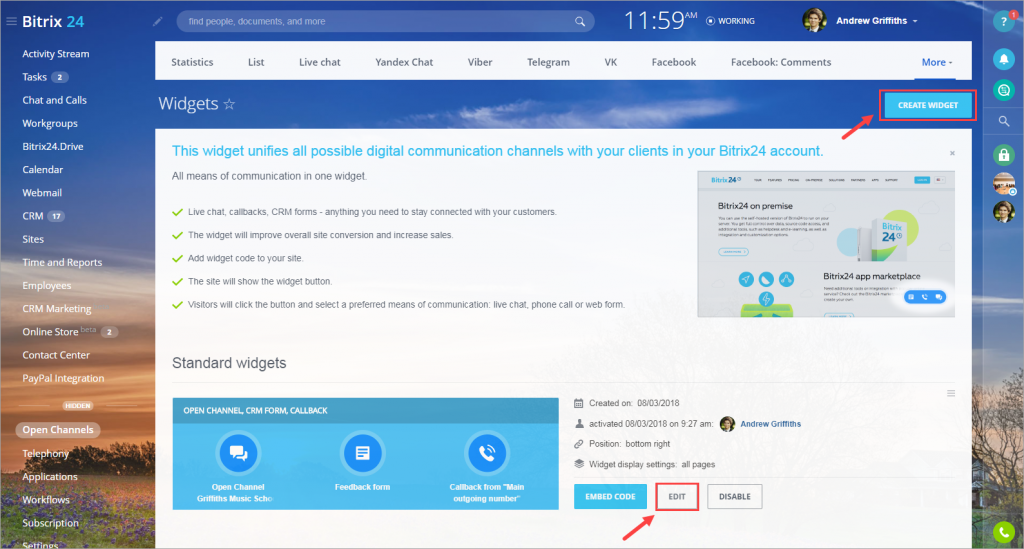Image resolution: width=1024 pixels, height=549 pixels.
Task: Click the link icon beside Position
Action: (579, 444)
